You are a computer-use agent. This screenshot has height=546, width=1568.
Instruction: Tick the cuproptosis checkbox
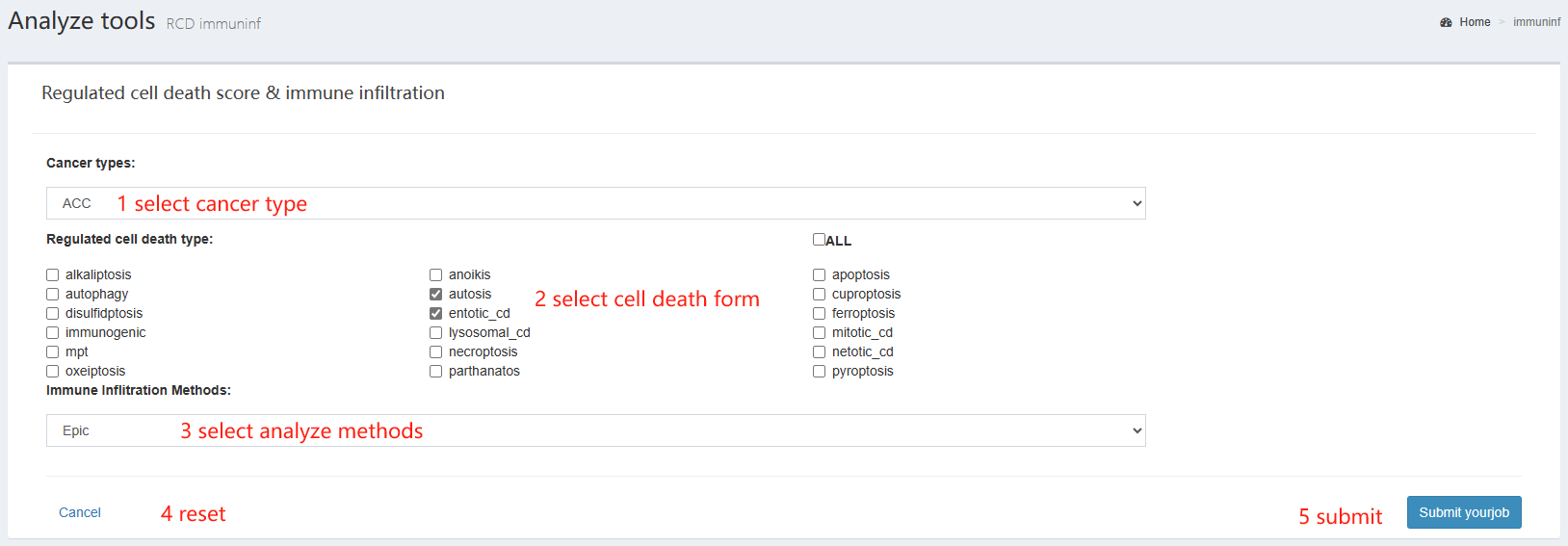pos(820,295)
